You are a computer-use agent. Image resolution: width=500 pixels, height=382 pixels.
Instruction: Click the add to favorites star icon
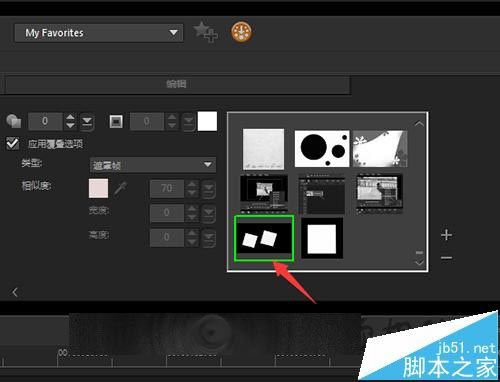pyautogui.click(x=205, y=32)
